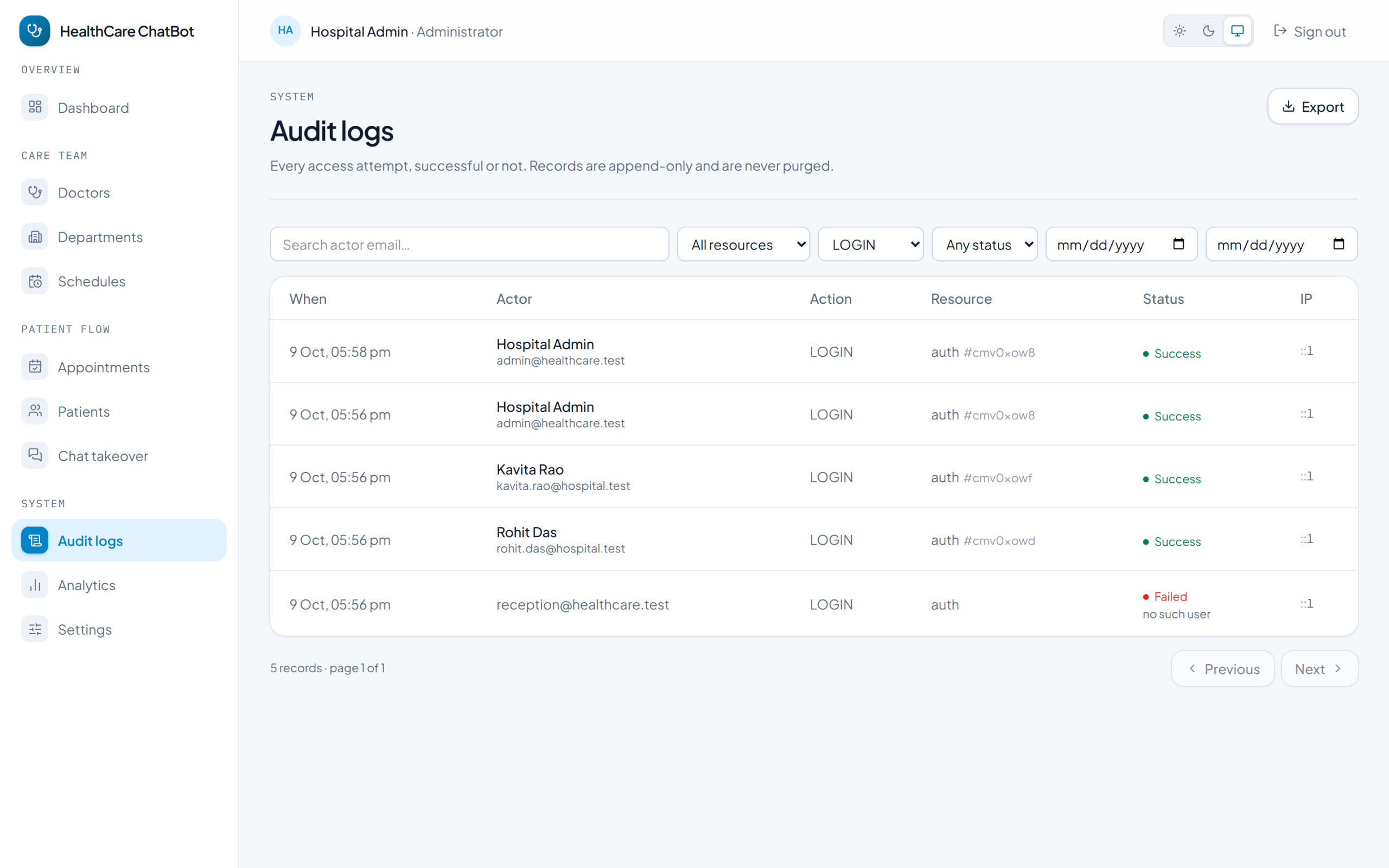The width and height of the screenshot is (1389, 868).
Task: Click the Analytics bar chart icon
Action: [x=35, y=585]
